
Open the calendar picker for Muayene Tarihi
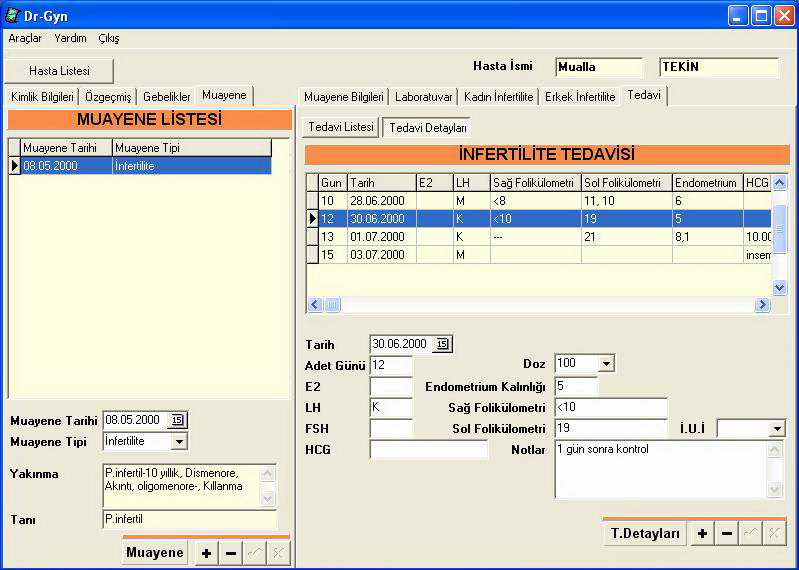point(178,420)
